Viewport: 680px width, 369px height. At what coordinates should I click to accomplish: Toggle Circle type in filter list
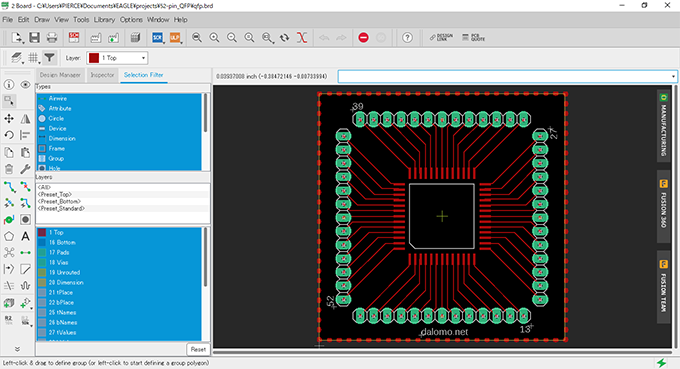(x=118, y=118)
